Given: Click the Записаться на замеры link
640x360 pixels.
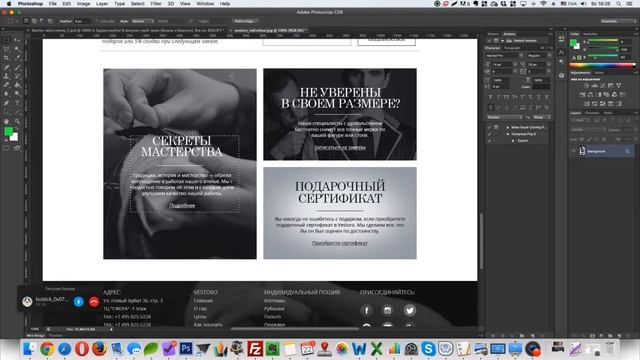Looking at the screenshot, I should click(340, 147).
